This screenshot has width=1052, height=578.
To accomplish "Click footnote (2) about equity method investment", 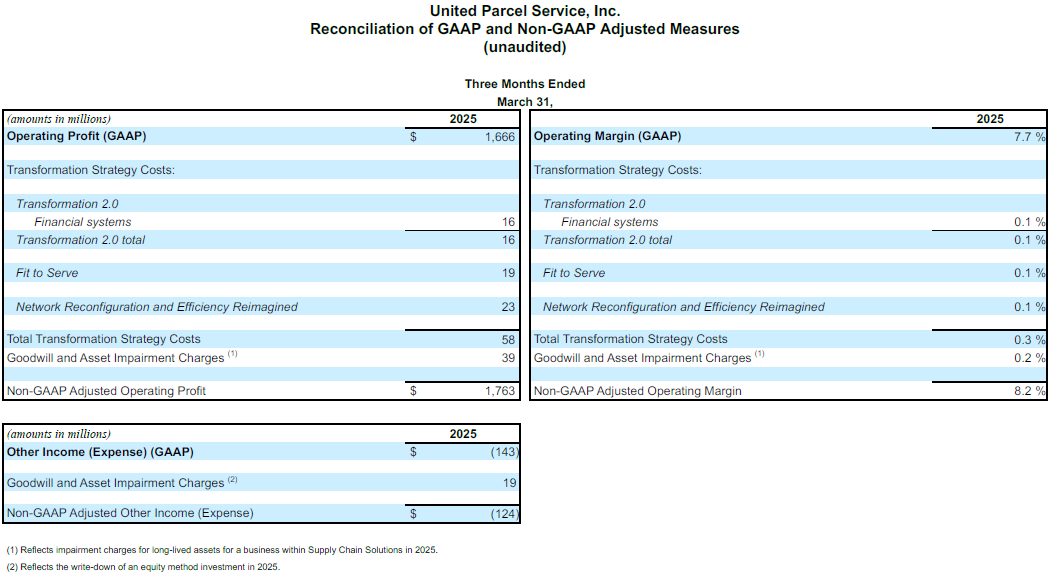I will pyautogui.click(x=144, y=567).
